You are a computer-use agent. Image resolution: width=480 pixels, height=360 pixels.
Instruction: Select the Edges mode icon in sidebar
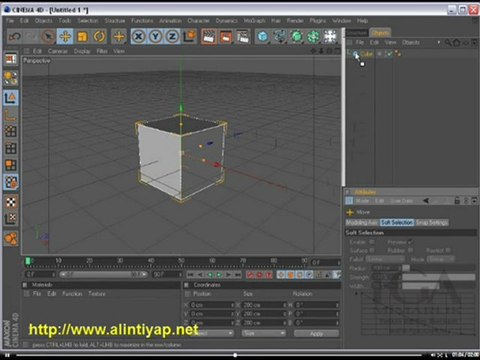[11, 148]
